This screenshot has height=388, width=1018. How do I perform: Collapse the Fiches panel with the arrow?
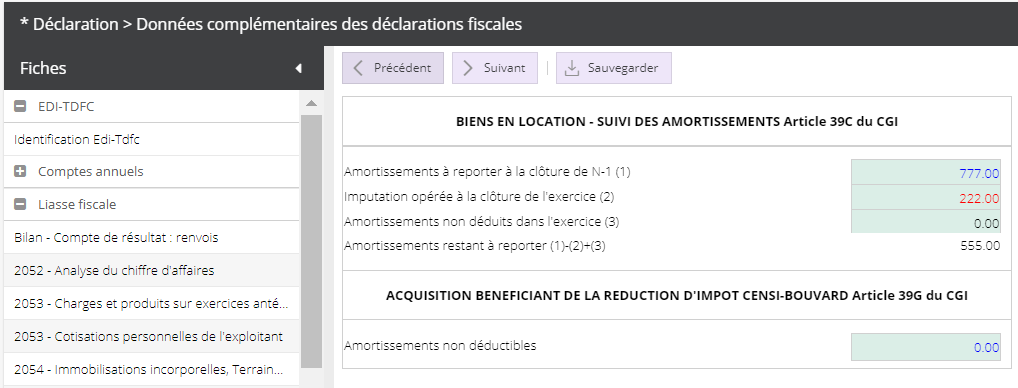pos(299,68)
